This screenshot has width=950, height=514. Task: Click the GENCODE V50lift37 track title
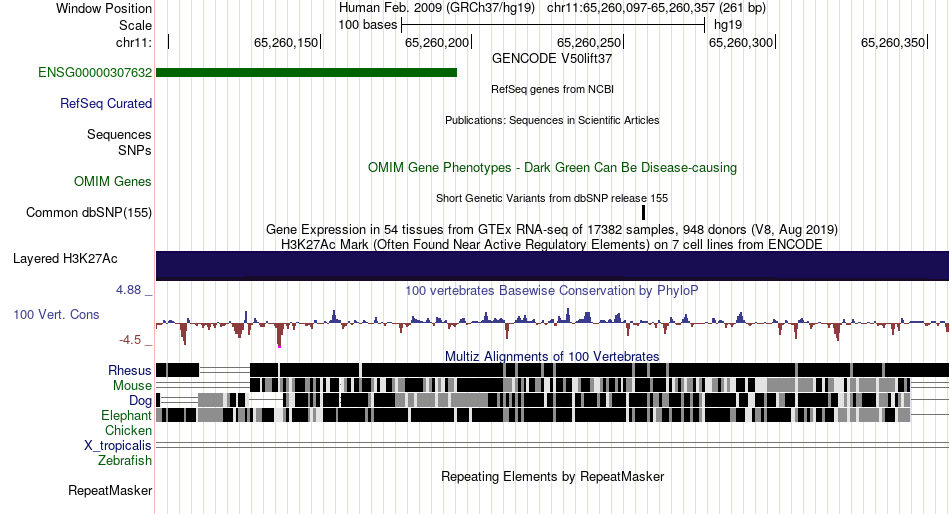click(552, 59)
